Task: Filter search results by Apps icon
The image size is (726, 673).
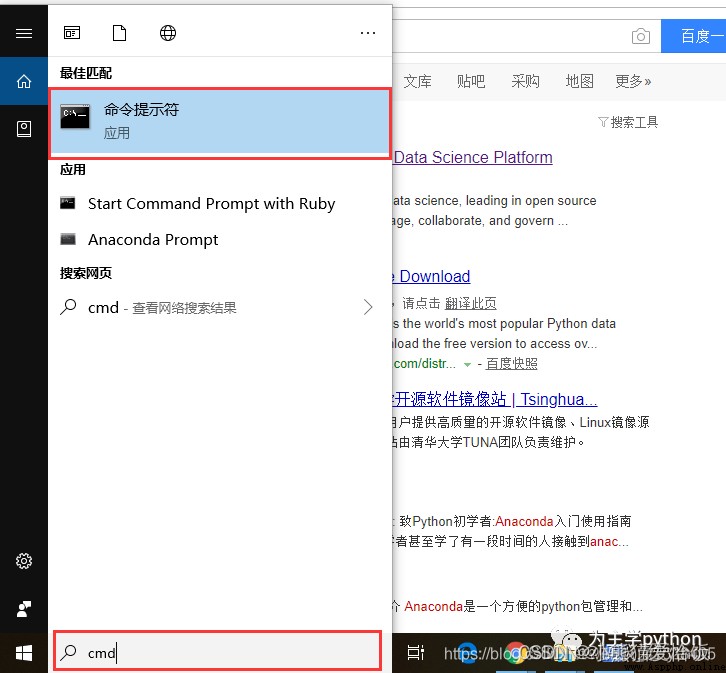Action: pyautogui.click(x=72, y=33)
